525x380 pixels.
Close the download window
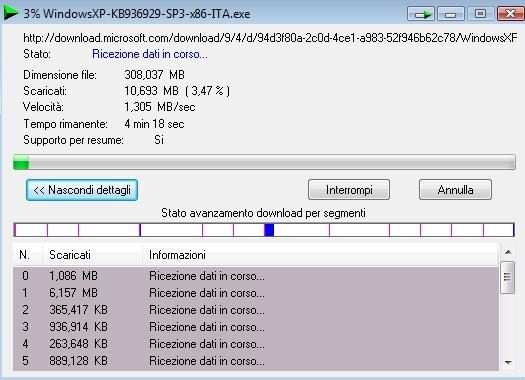(510, 14)
